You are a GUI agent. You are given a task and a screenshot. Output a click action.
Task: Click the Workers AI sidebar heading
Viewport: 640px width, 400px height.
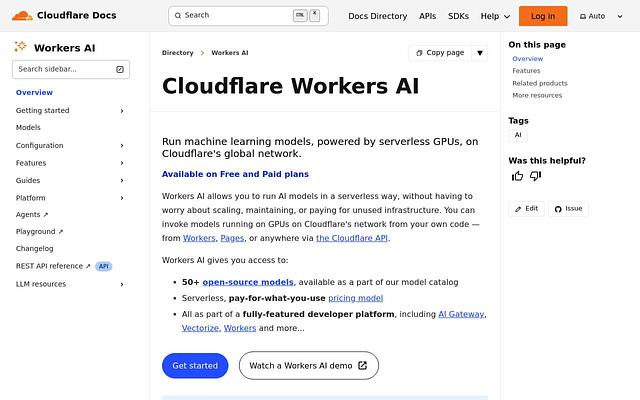click(x=64, y=48)
